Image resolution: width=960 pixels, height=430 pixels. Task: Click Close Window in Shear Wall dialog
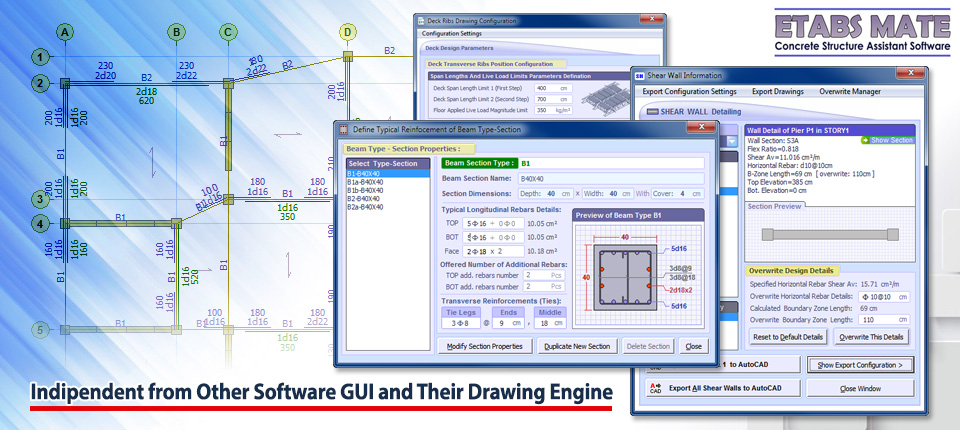click(x=860, y=388)
